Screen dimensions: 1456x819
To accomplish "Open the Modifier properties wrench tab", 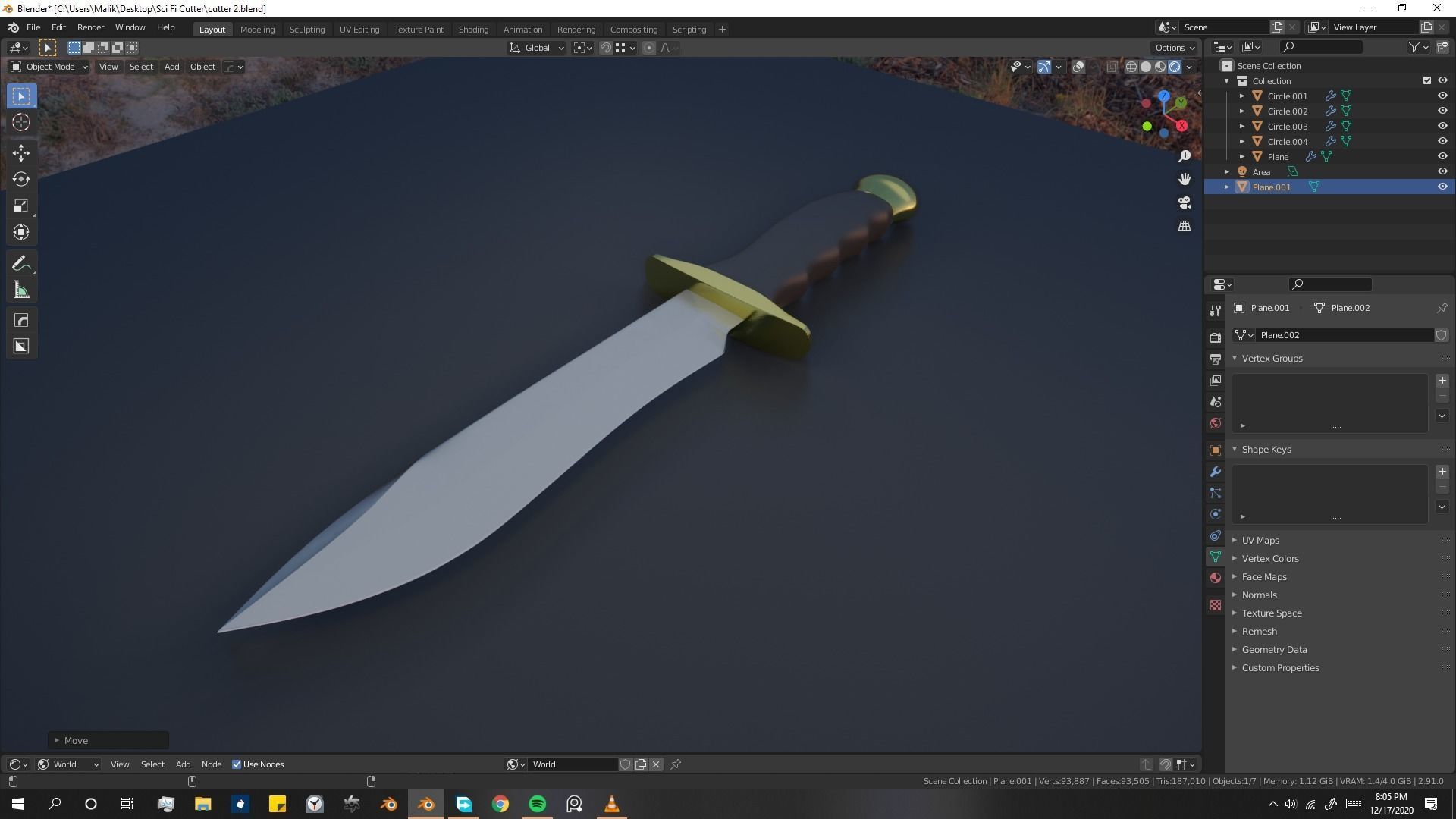I will coord(1216,472).
